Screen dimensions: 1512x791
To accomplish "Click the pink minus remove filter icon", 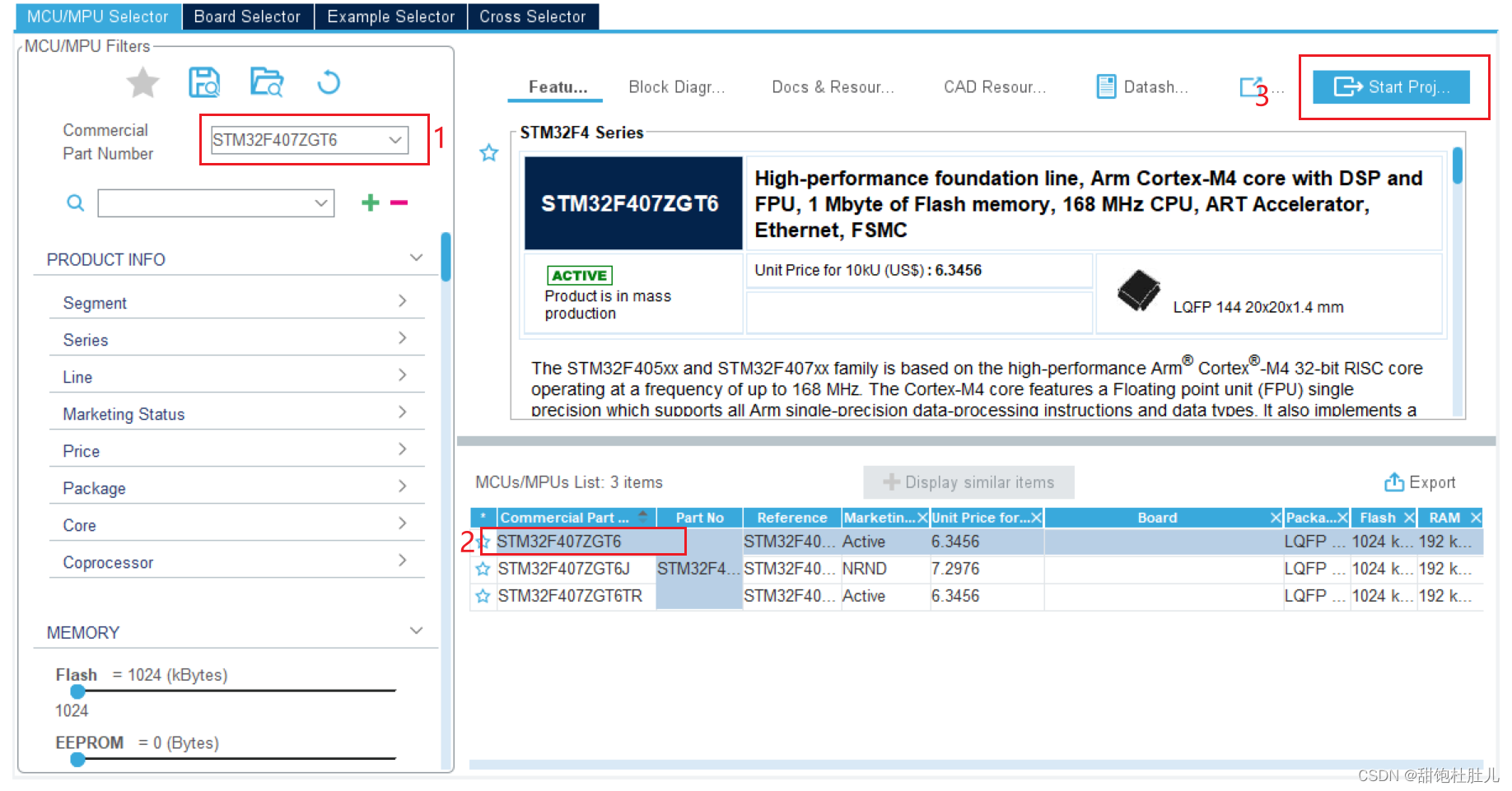I will [399, 202].
